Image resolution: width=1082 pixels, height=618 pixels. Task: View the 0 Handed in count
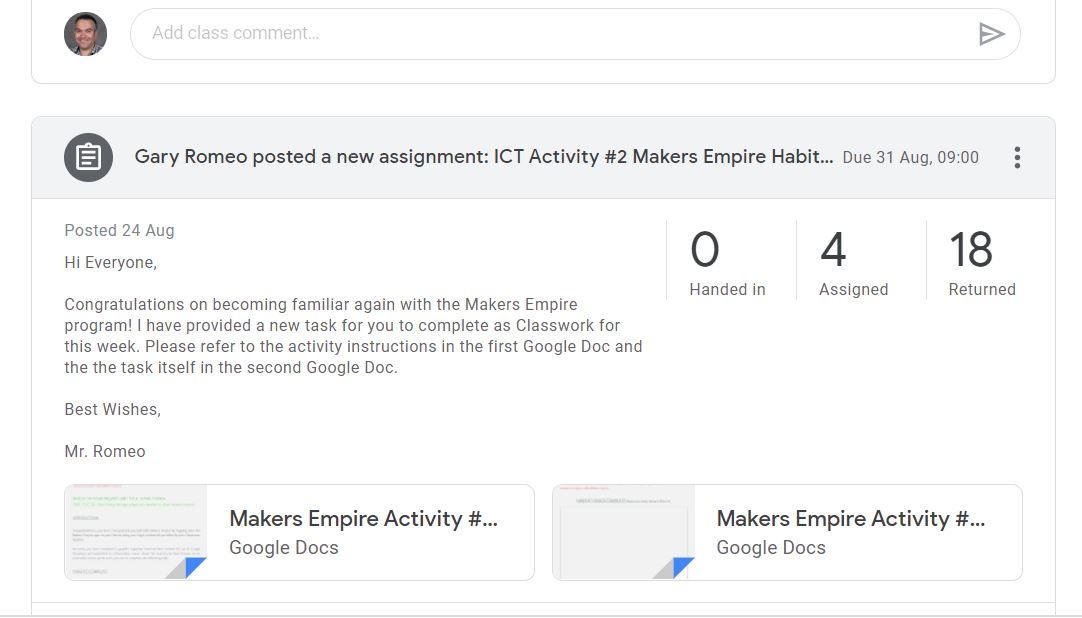pyautogui.click(x=727, y=262)
